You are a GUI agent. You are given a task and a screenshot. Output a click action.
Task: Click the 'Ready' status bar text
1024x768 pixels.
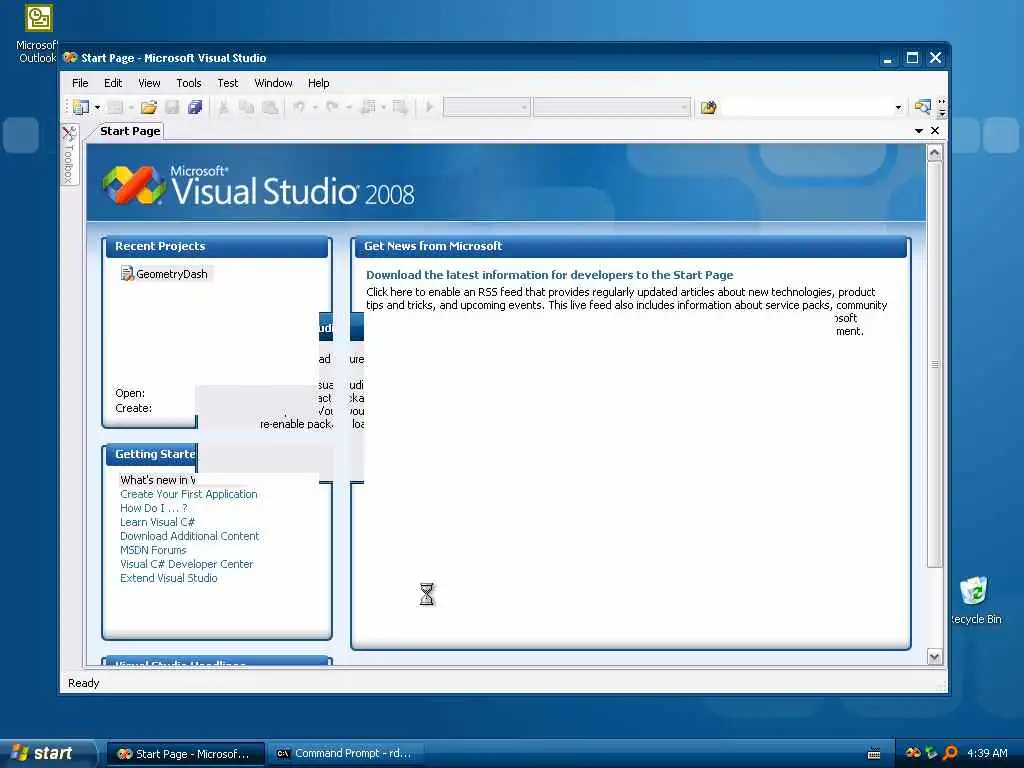click(x=84, y=683)
